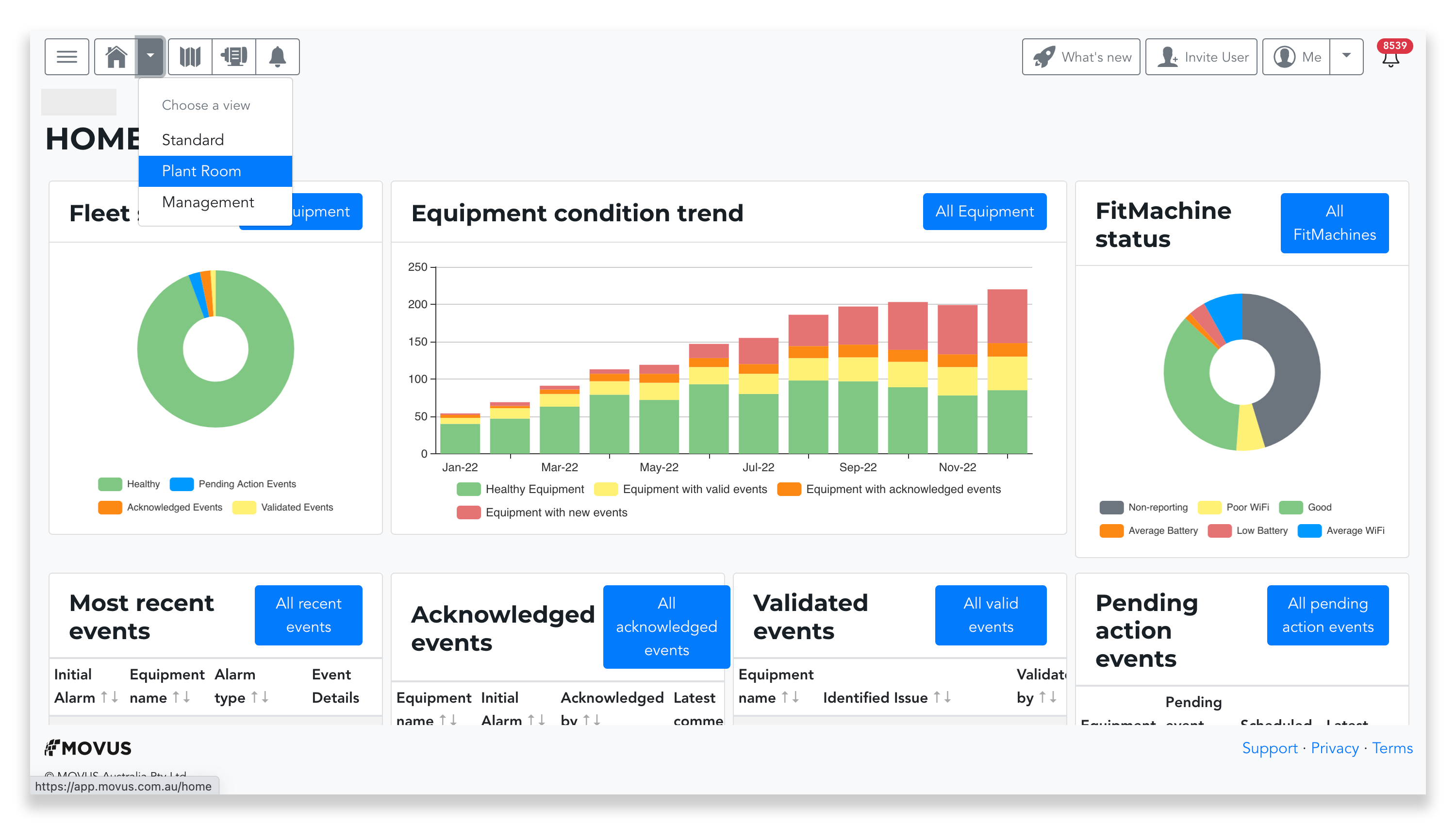Select Plant Room from the view menu
1456x825 pixels.
[x=202, y=170]
